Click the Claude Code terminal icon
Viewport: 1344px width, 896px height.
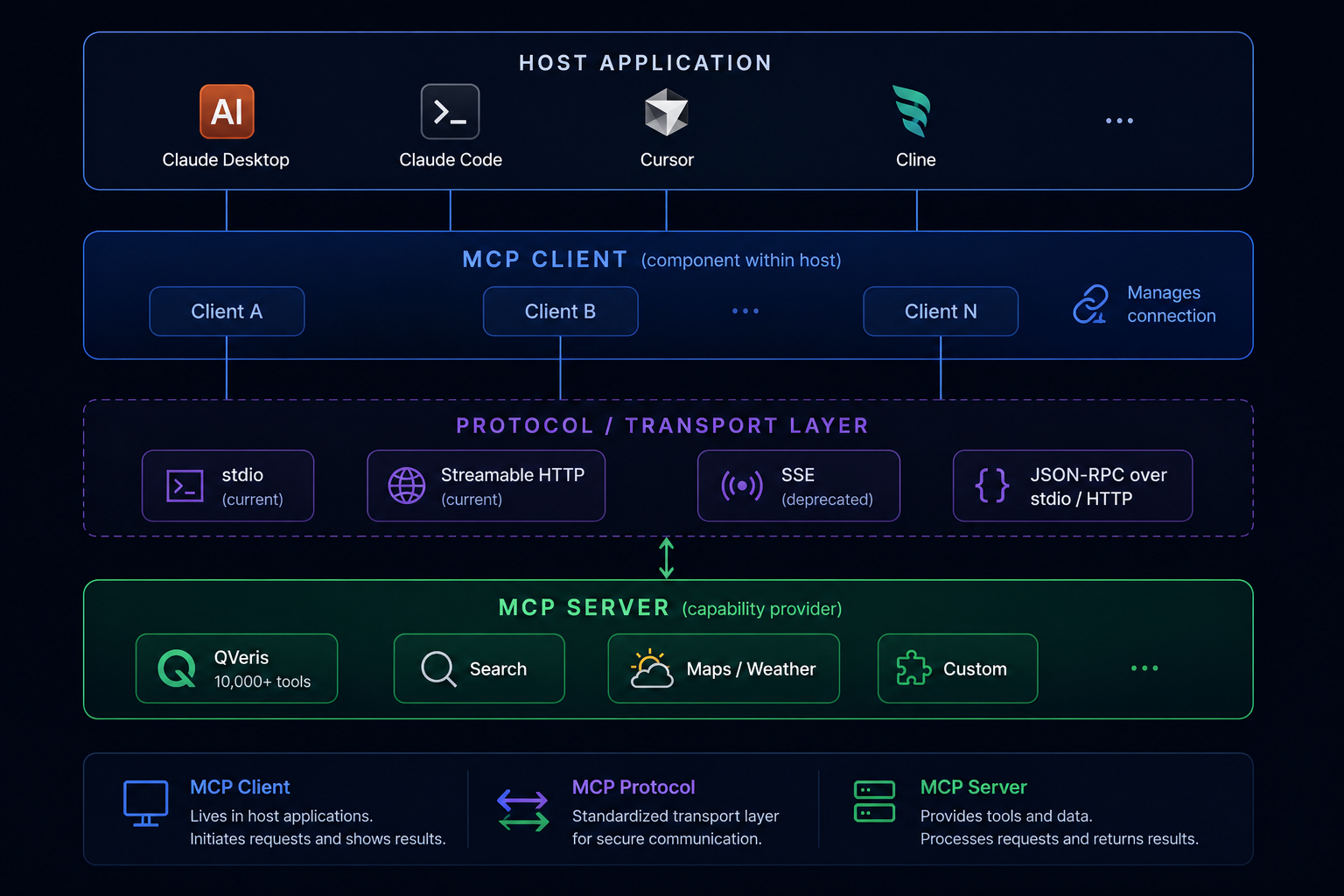point(450,112)
